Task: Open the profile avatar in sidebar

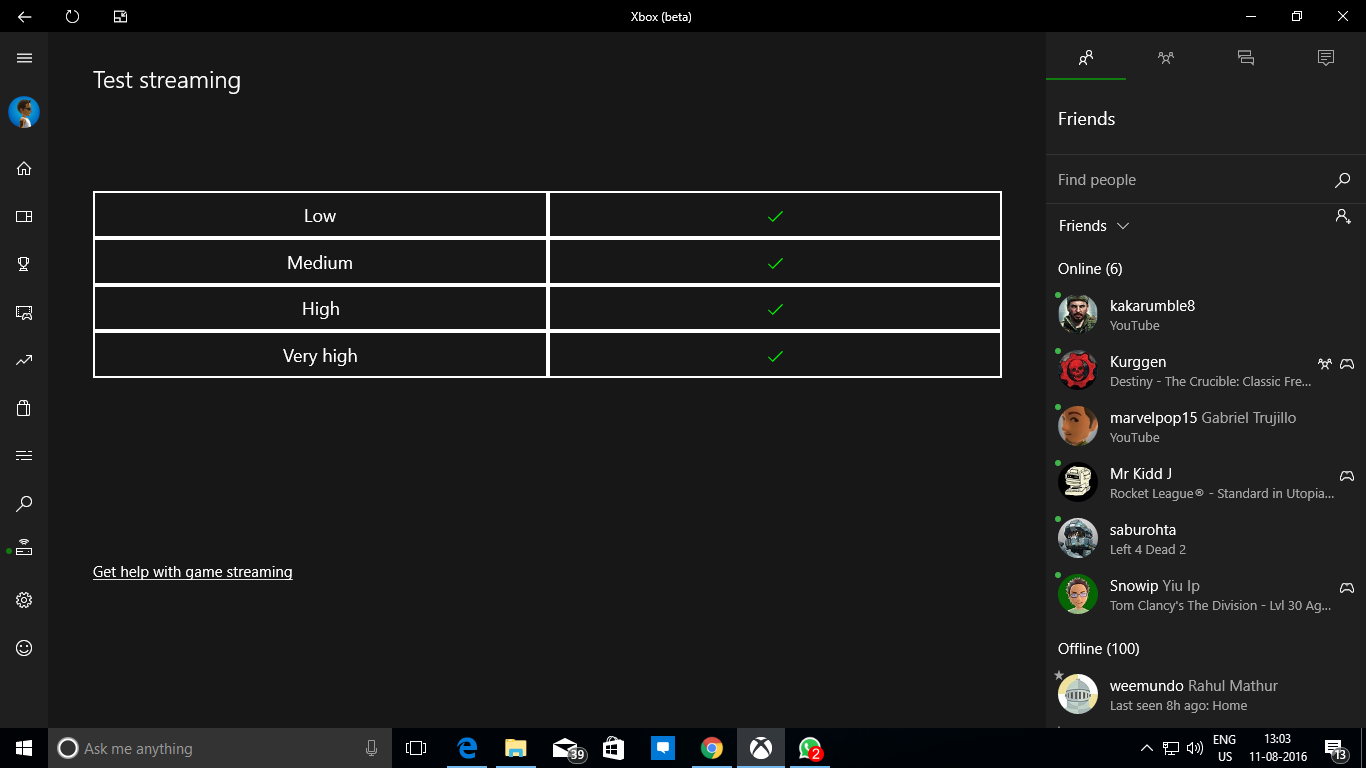Action: pos(24,112)
